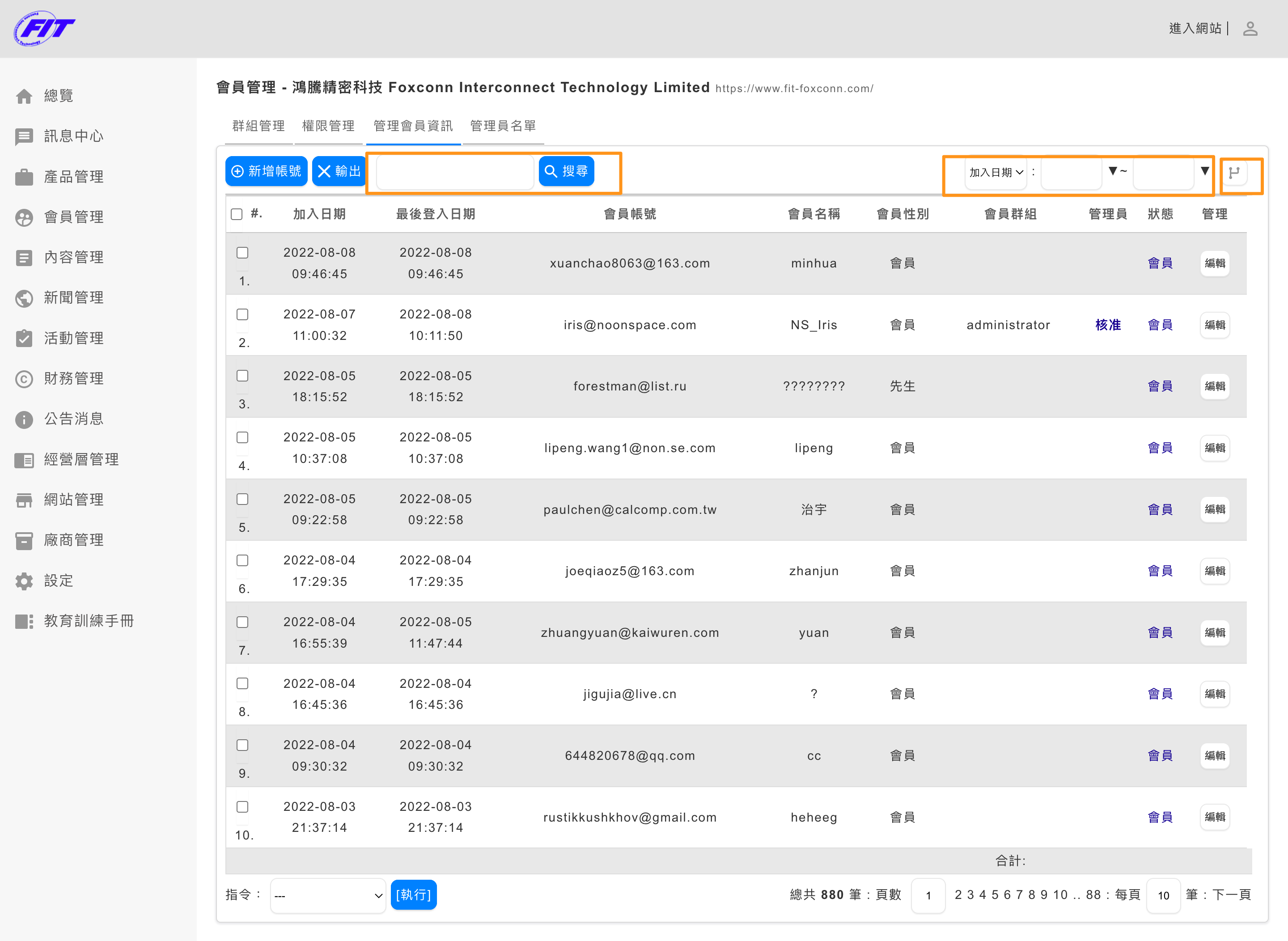Check the row for lipeng.wang1@non.se.com

243,437
